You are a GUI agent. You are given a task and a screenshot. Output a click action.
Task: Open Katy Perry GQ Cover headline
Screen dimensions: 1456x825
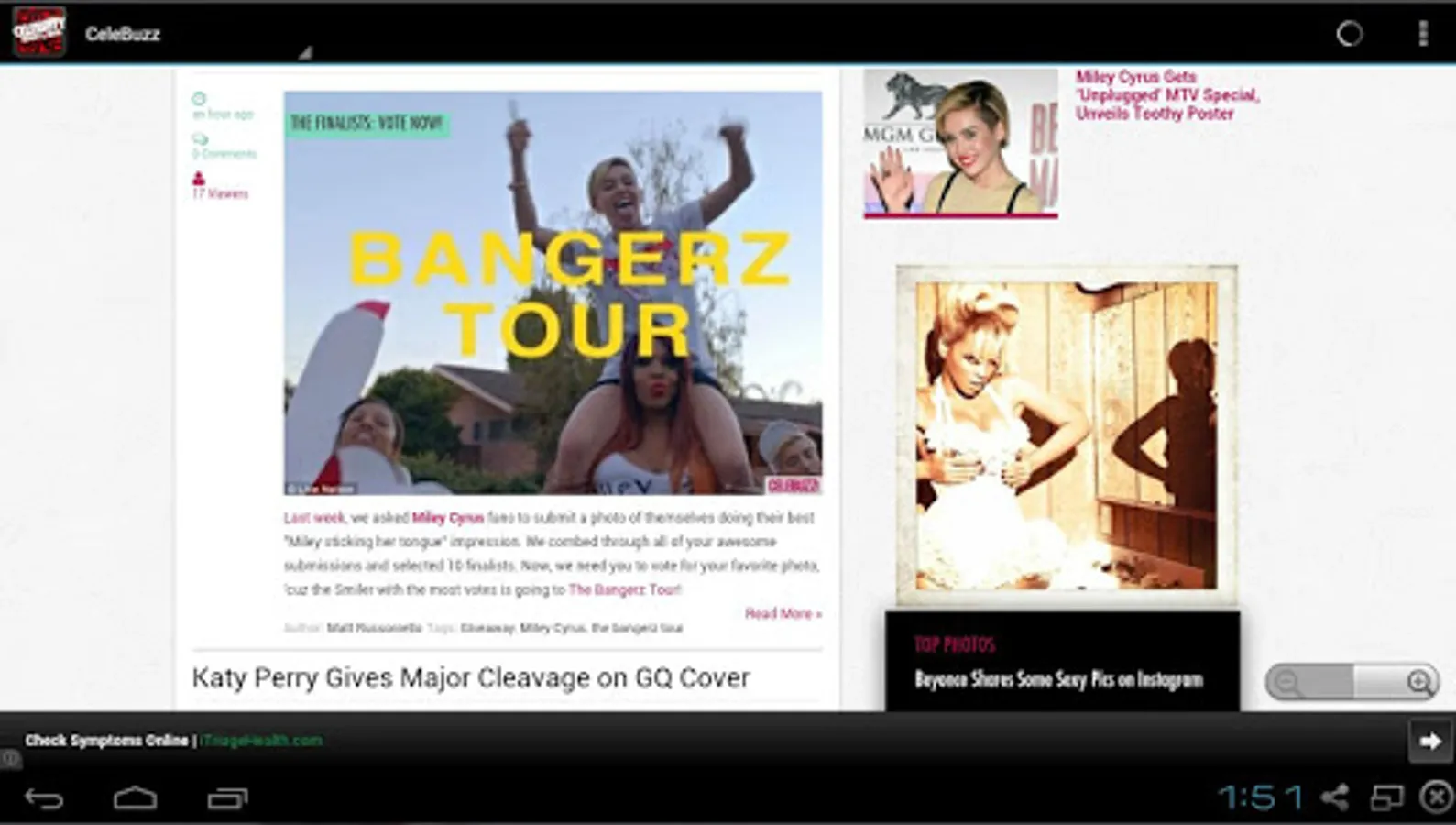[471, 678]
